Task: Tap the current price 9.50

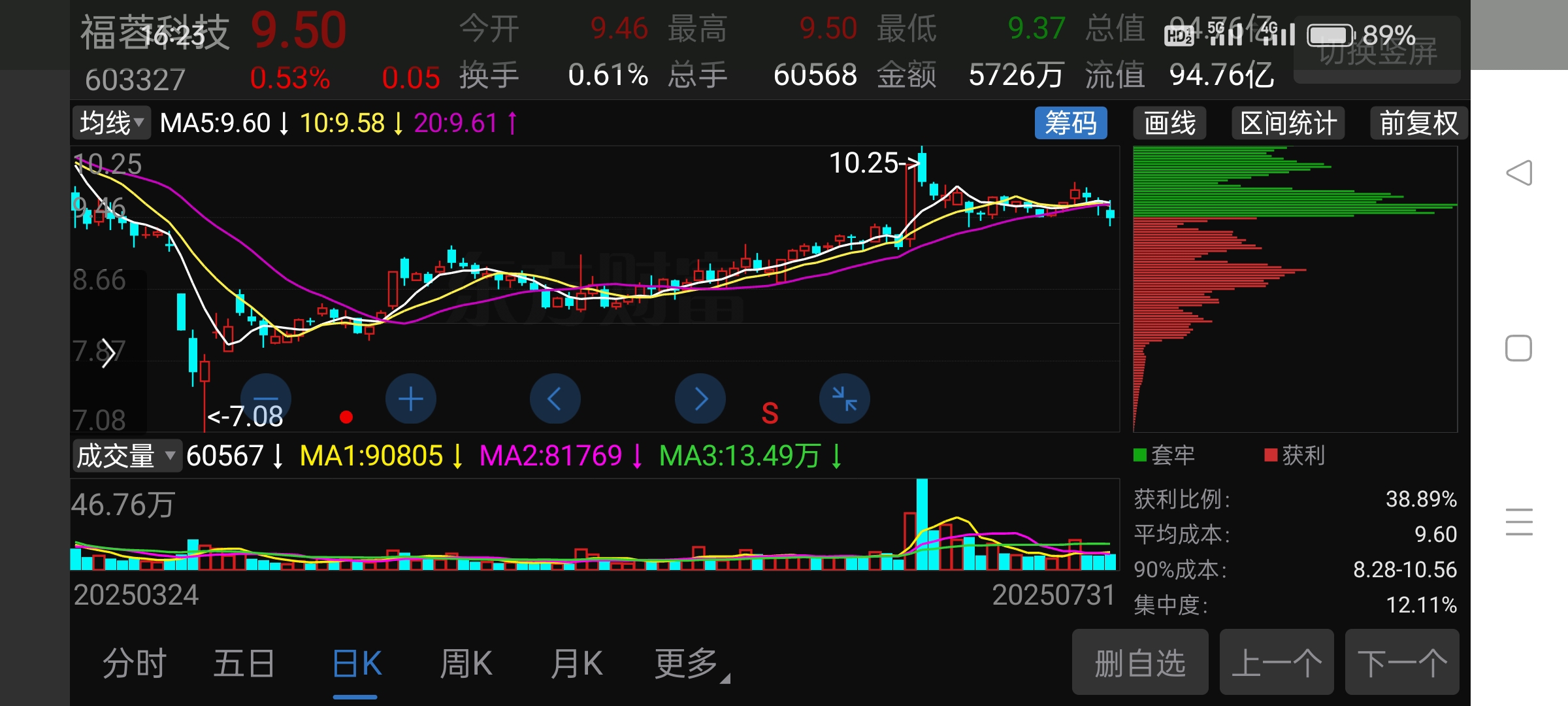Action: pyautogui.click(x=299, y=30)
